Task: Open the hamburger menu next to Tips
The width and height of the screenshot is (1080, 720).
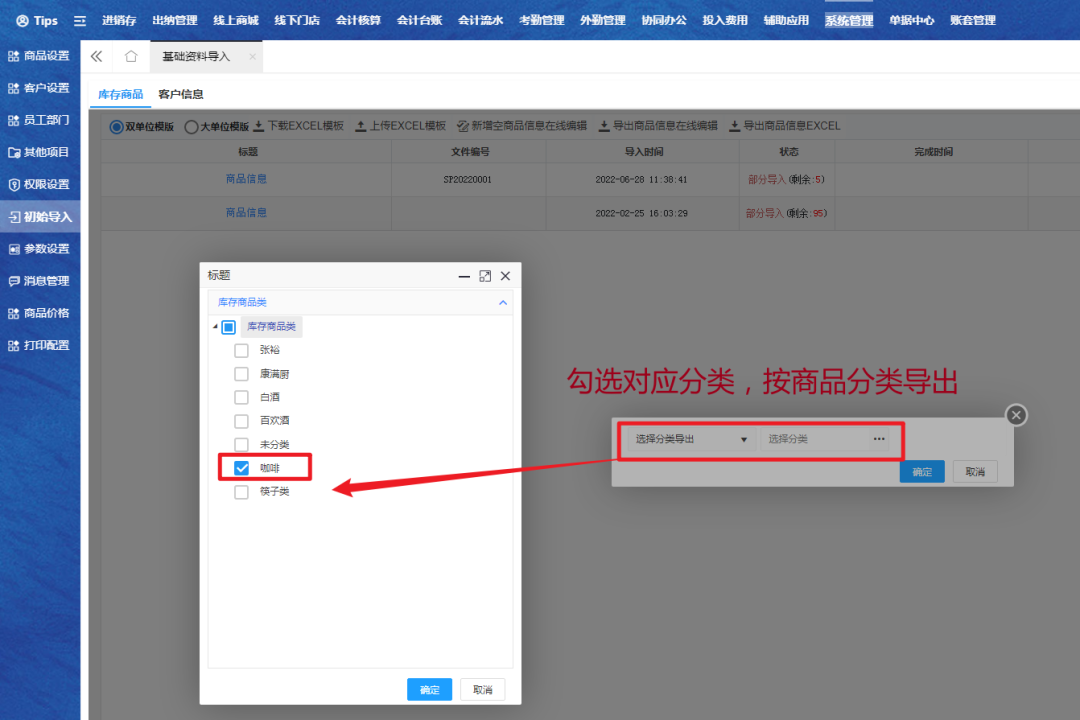Action: 80,20
